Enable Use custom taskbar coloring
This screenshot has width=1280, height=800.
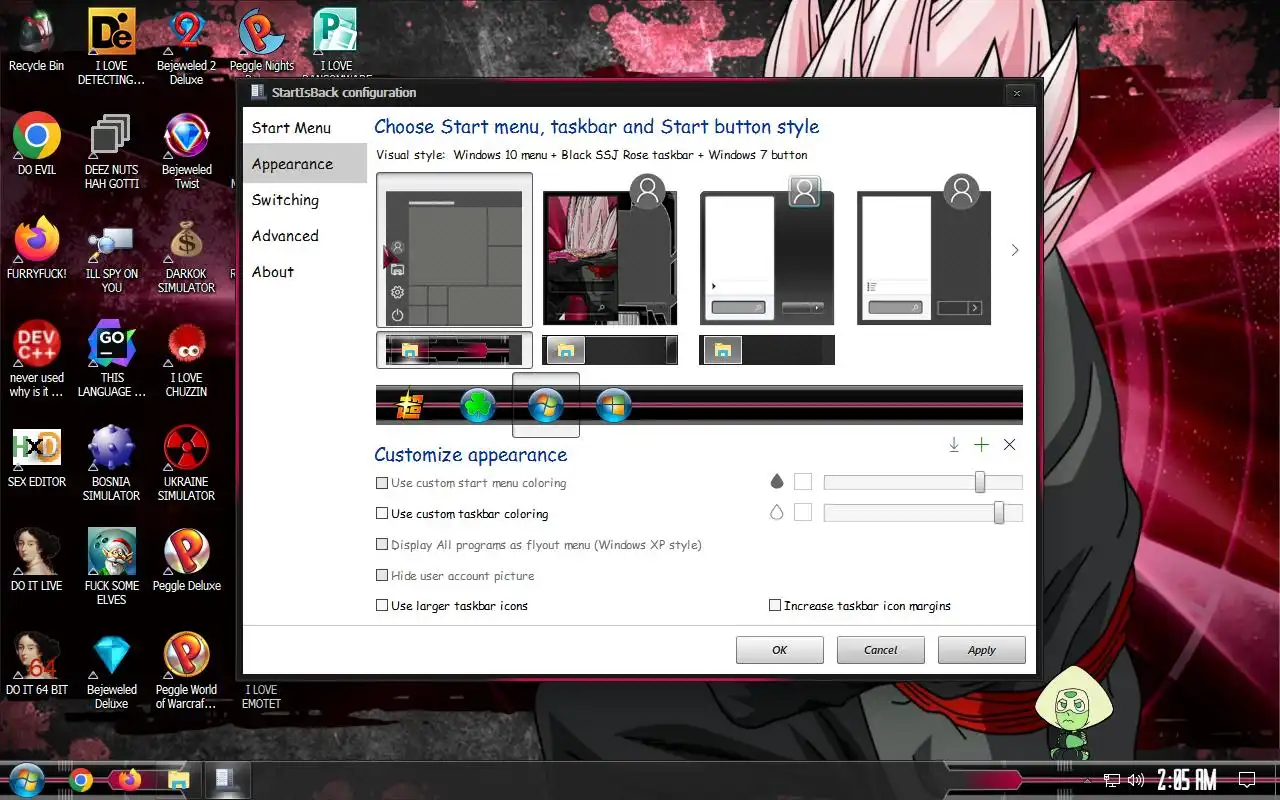click(x=462, y=514)
